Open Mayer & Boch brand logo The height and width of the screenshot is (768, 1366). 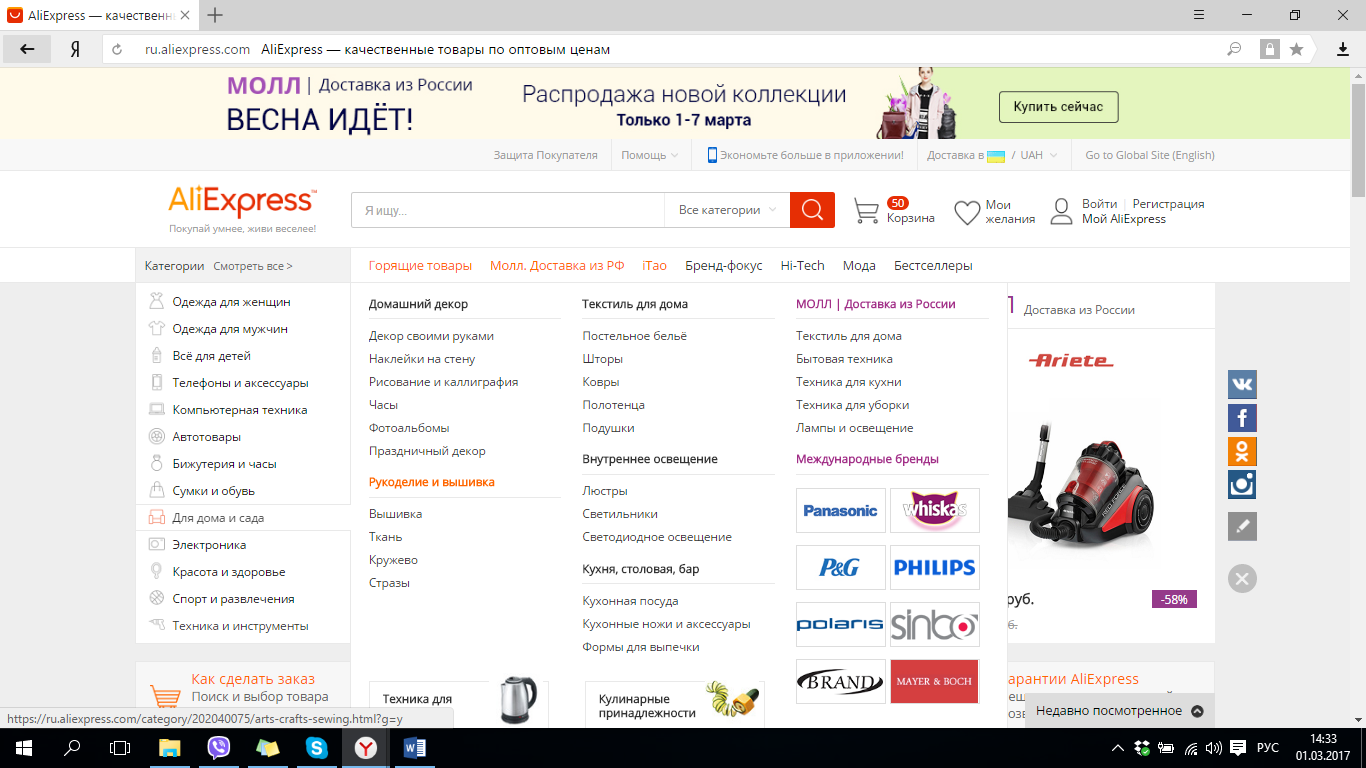(935, 681)
